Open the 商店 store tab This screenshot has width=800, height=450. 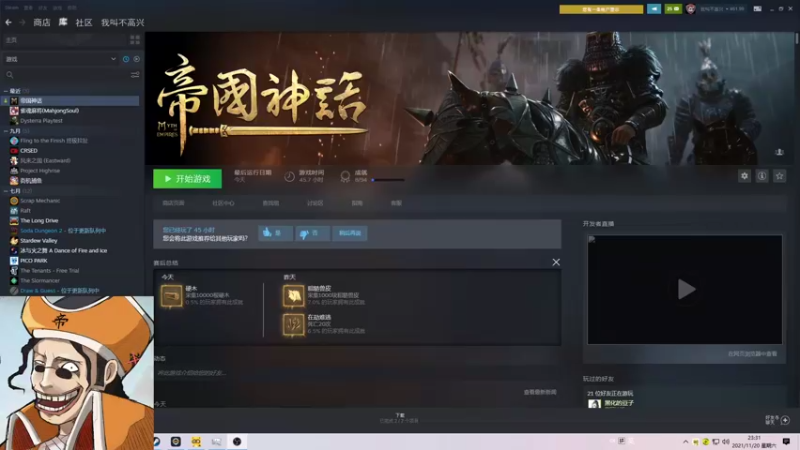click(x=42, y=22)
